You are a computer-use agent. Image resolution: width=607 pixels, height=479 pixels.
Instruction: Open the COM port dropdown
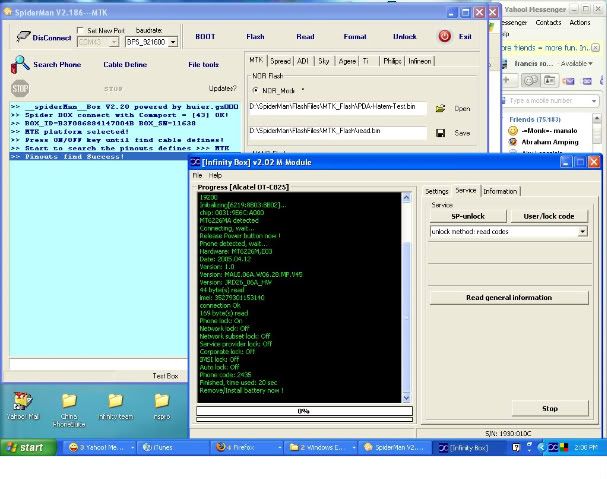(x=114, y=42)
